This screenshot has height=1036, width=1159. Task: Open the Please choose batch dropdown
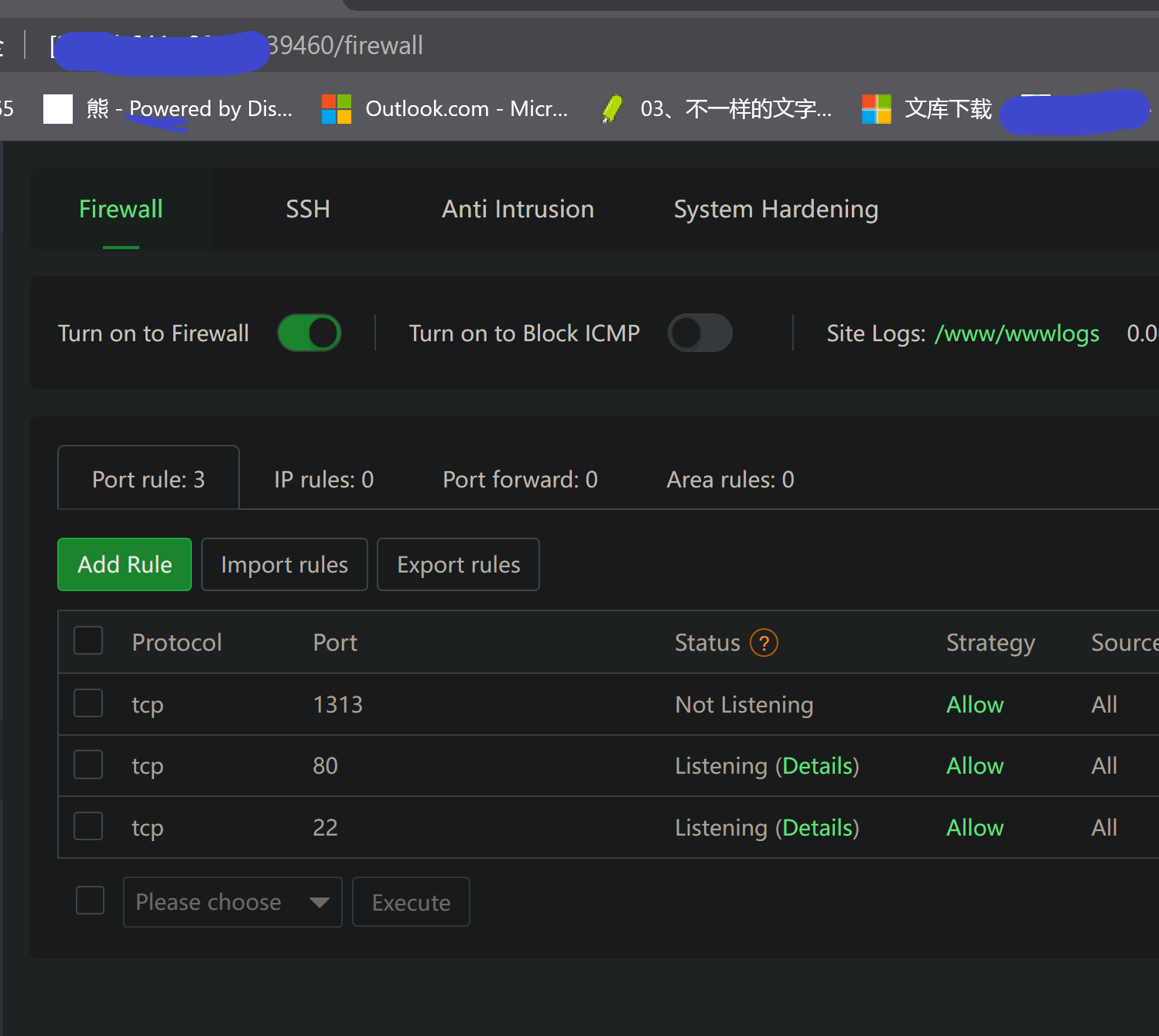tap(232, 902)
